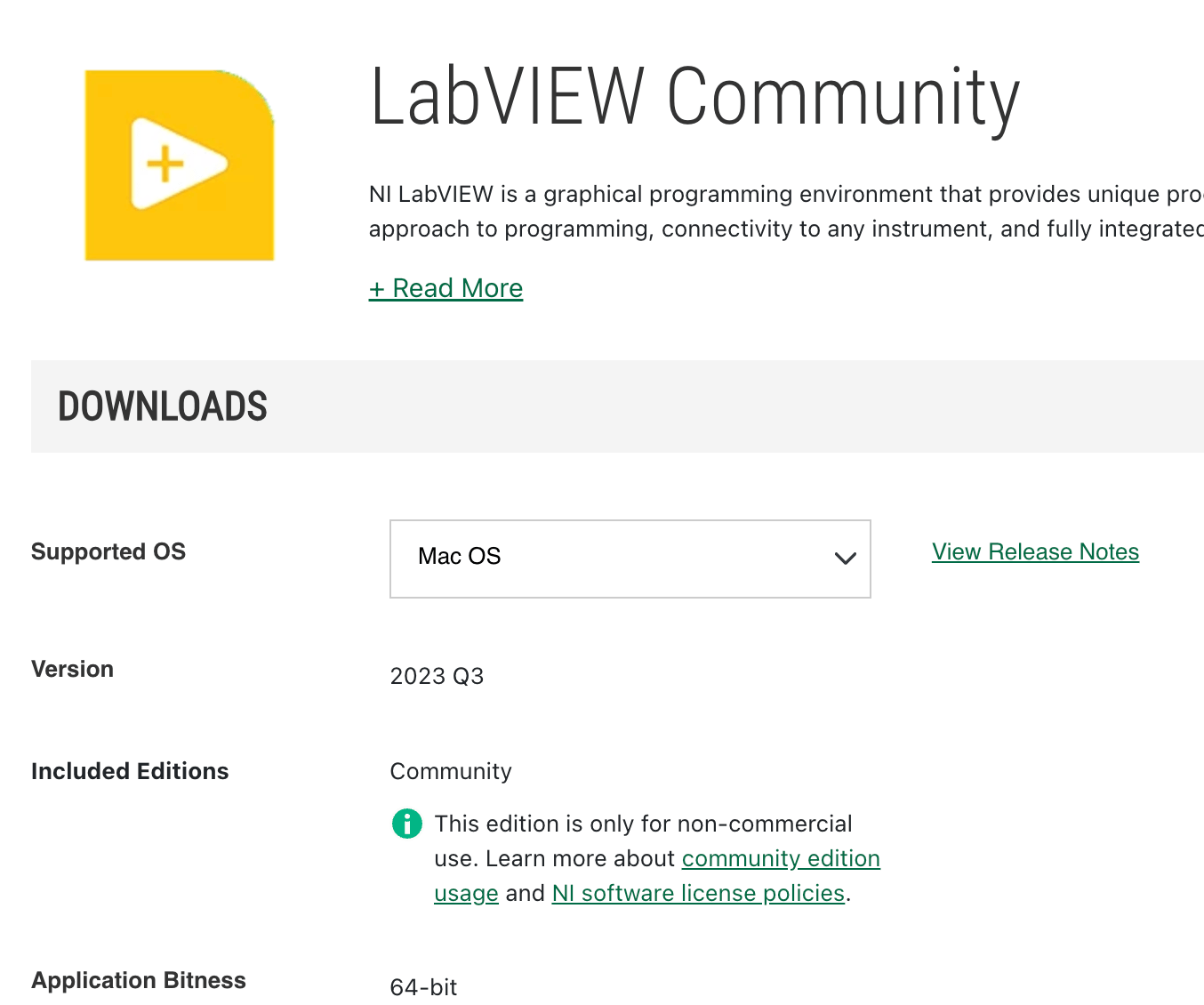This screenshot has height=1005, width=1204.
Task: Click the NI LabVIEW description paragraph
Action: point(786,212)
